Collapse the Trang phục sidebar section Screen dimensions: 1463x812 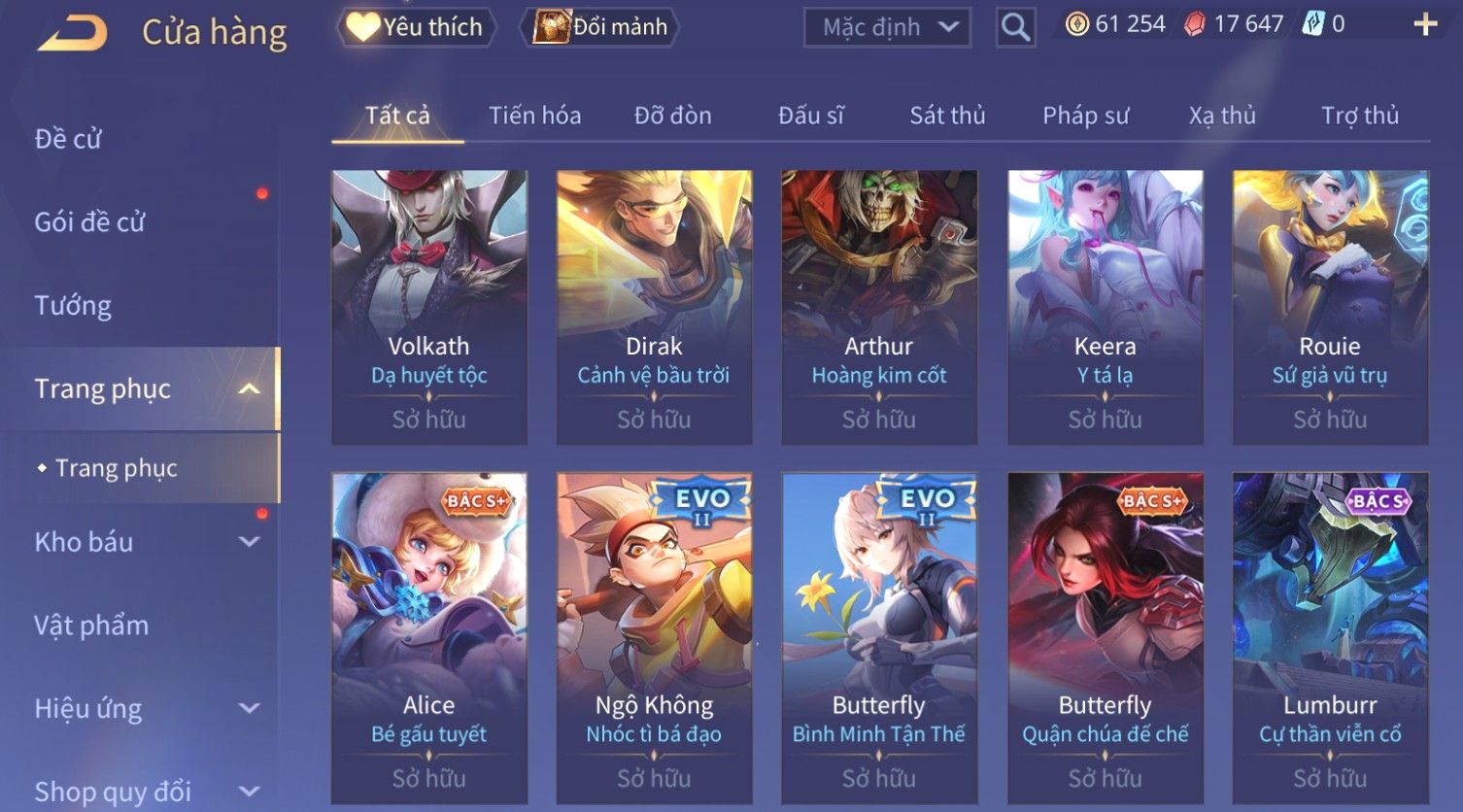tap(250, 389)
